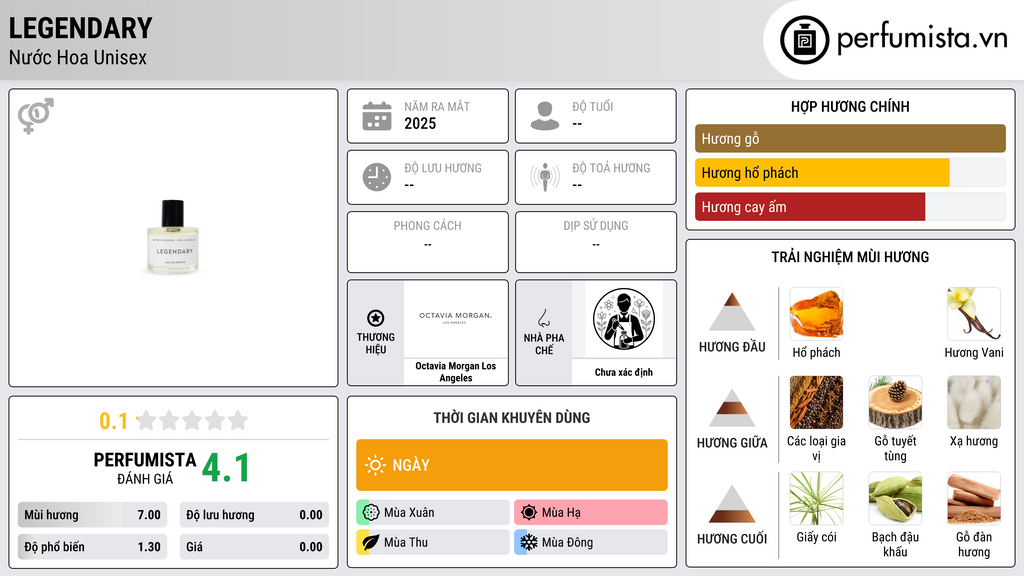Click the sun icon for Mùa Hạ
The image size is (1024, 576).
click(529, 512)
